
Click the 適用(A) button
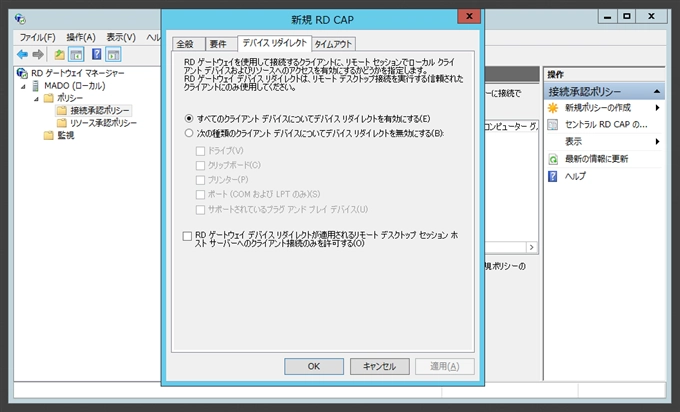point(445,366)
